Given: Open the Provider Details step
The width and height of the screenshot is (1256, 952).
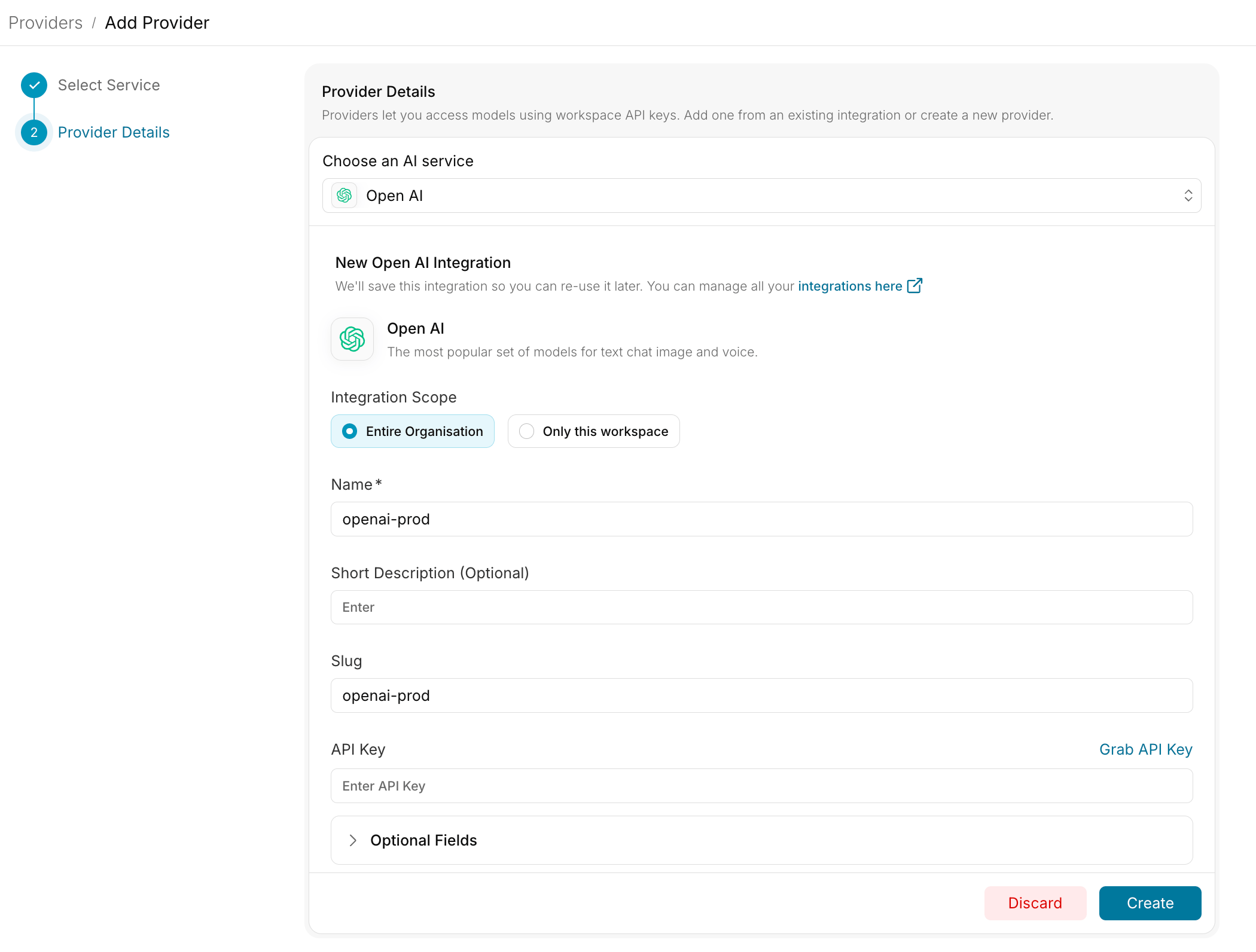Looking at the screenshot, I should click(114, 132).
